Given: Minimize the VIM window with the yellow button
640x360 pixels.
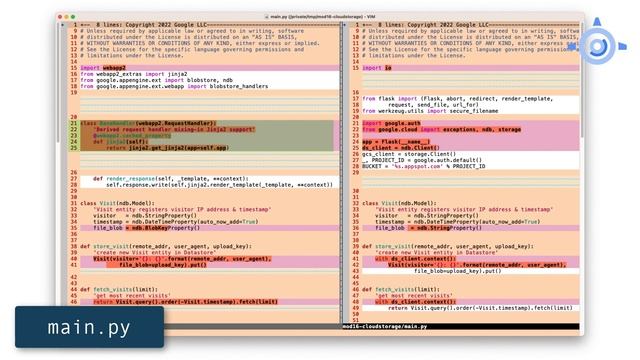Looking at the screenshot, I should [67, 17].
